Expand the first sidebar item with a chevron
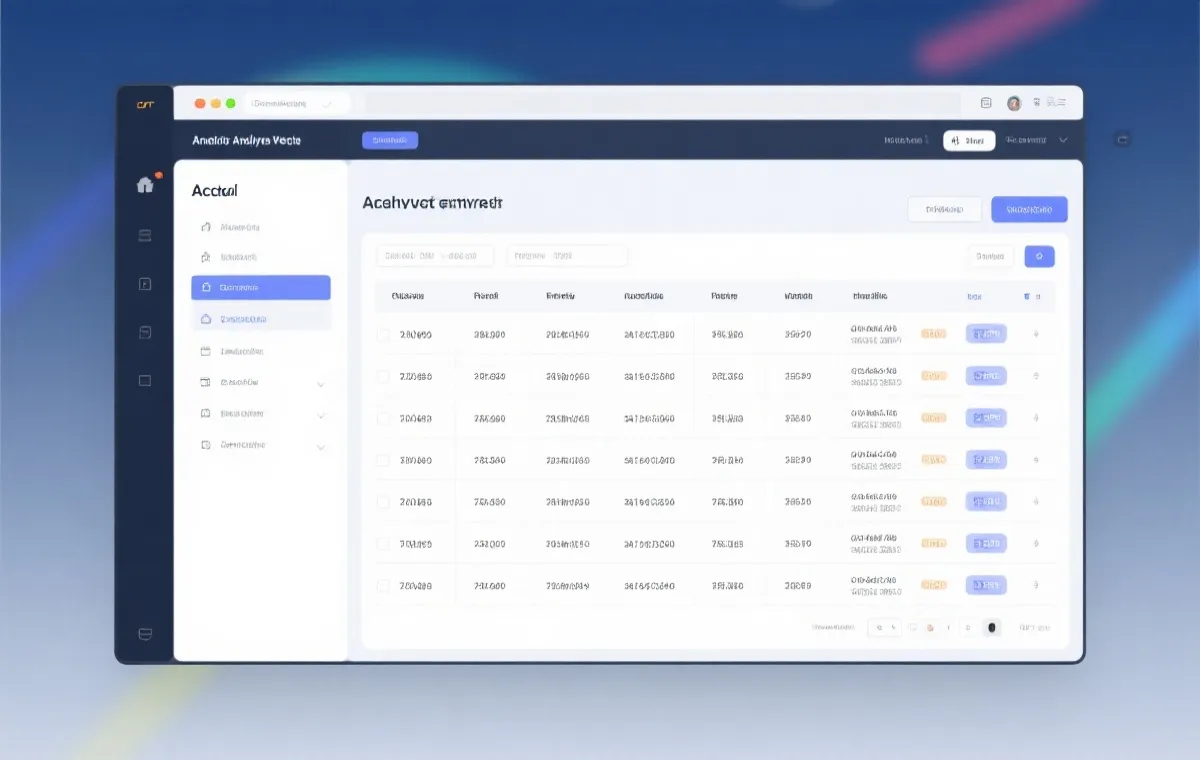This screenshot has height=760, width=1200. (321, 383)
